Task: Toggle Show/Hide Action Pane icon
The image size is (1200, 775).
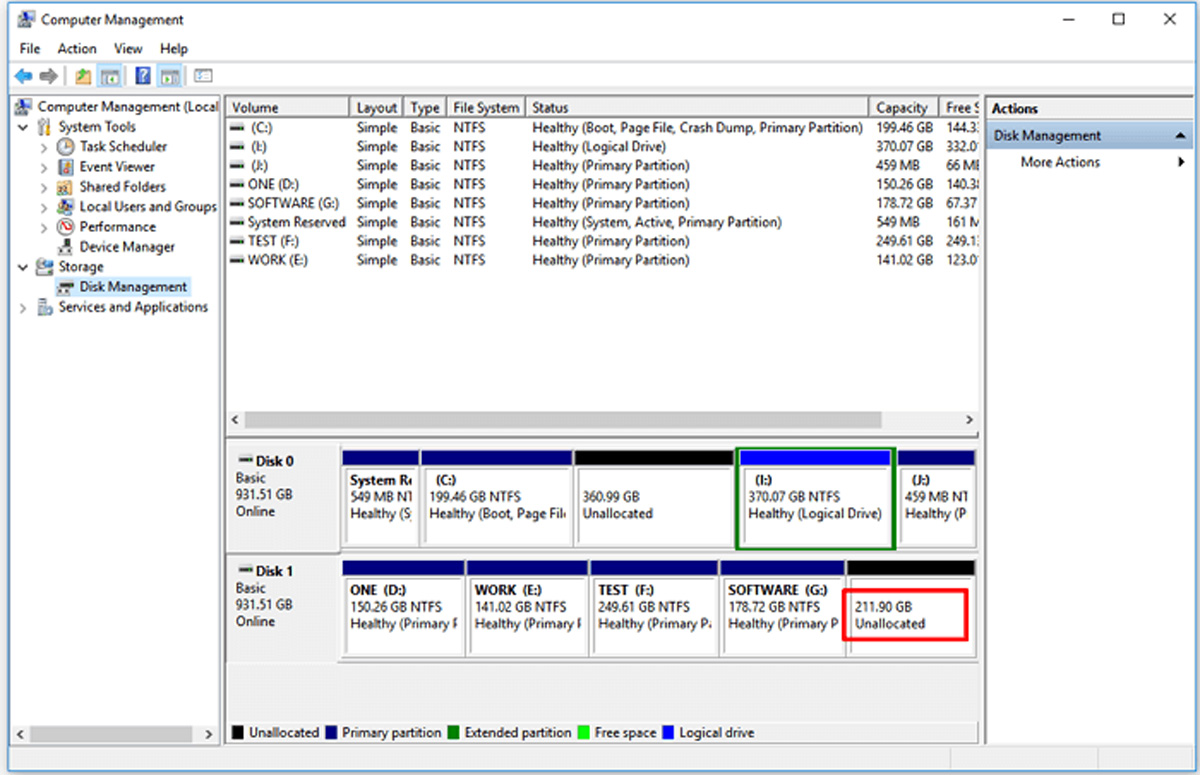Action: [x=169, y=75]
